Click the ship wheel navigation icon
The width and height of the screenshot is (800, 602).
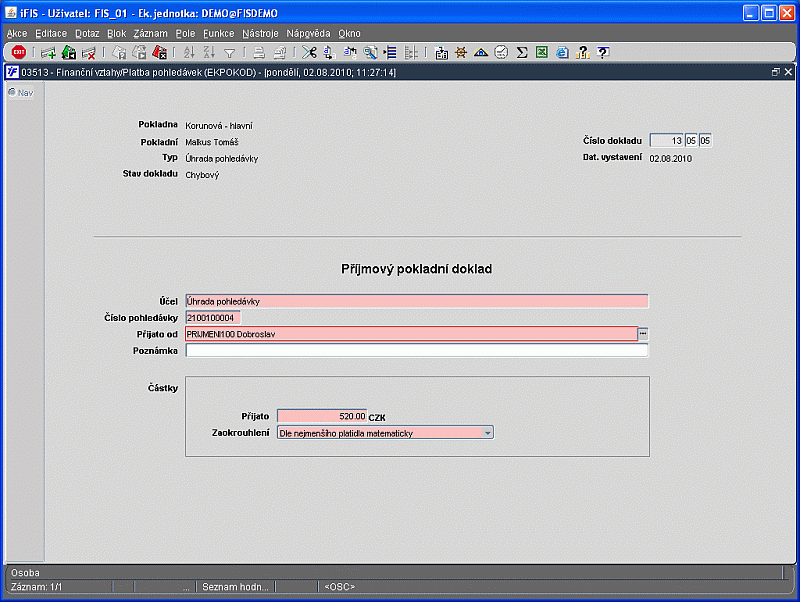461,53
